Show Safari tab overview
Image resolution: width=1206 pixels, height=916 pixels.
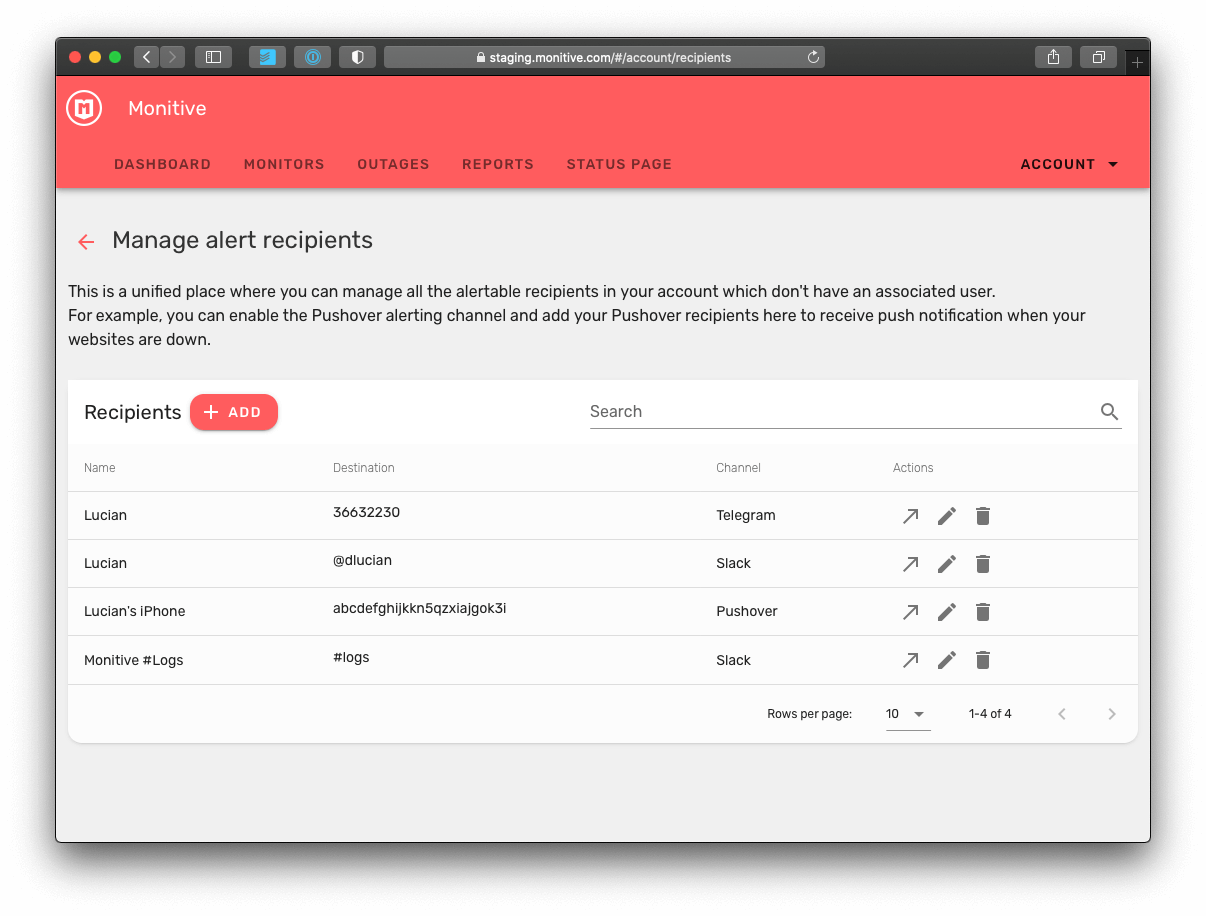pos(1098,57)
